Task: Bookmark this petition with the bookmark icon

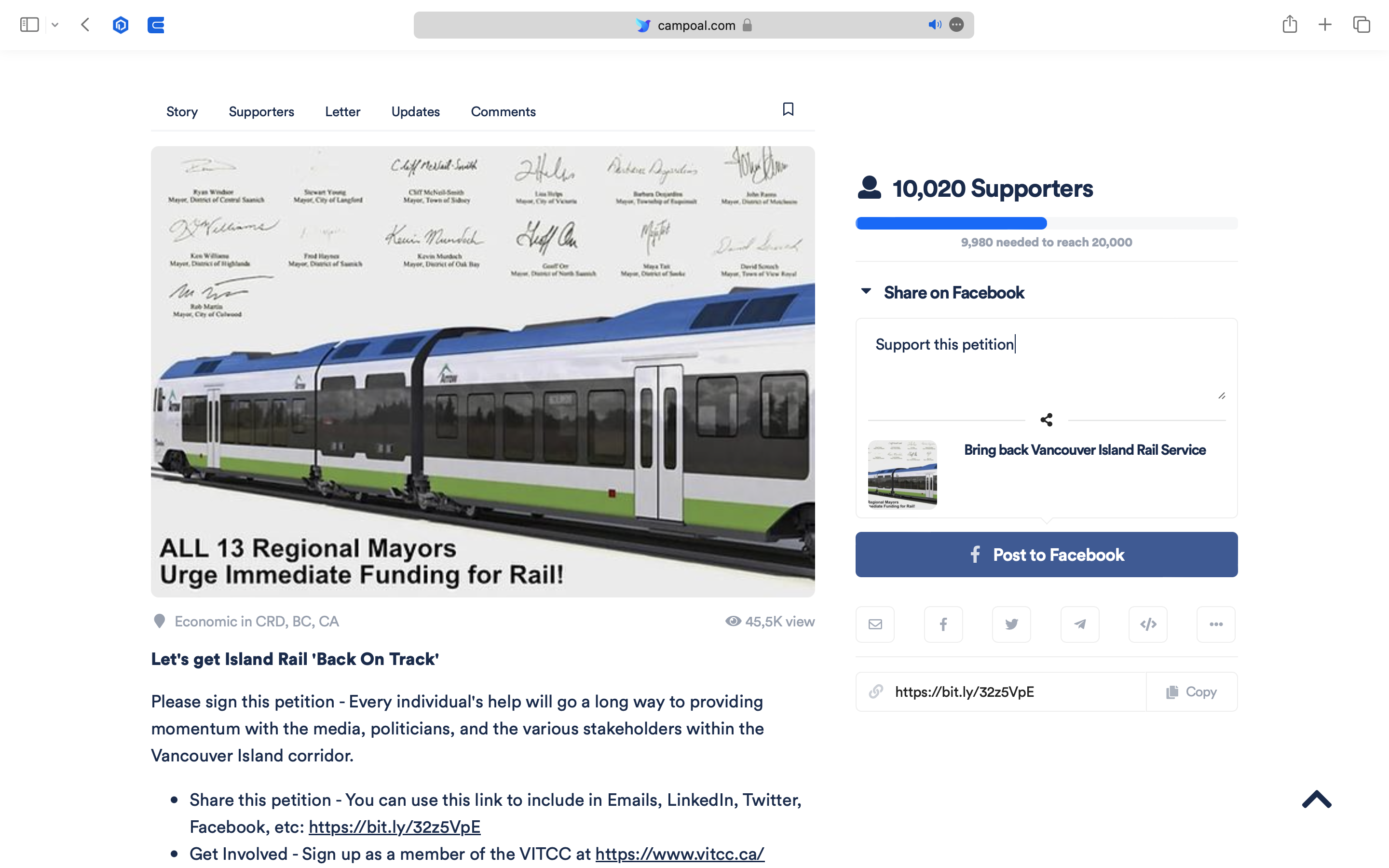Action: point(788,109)
